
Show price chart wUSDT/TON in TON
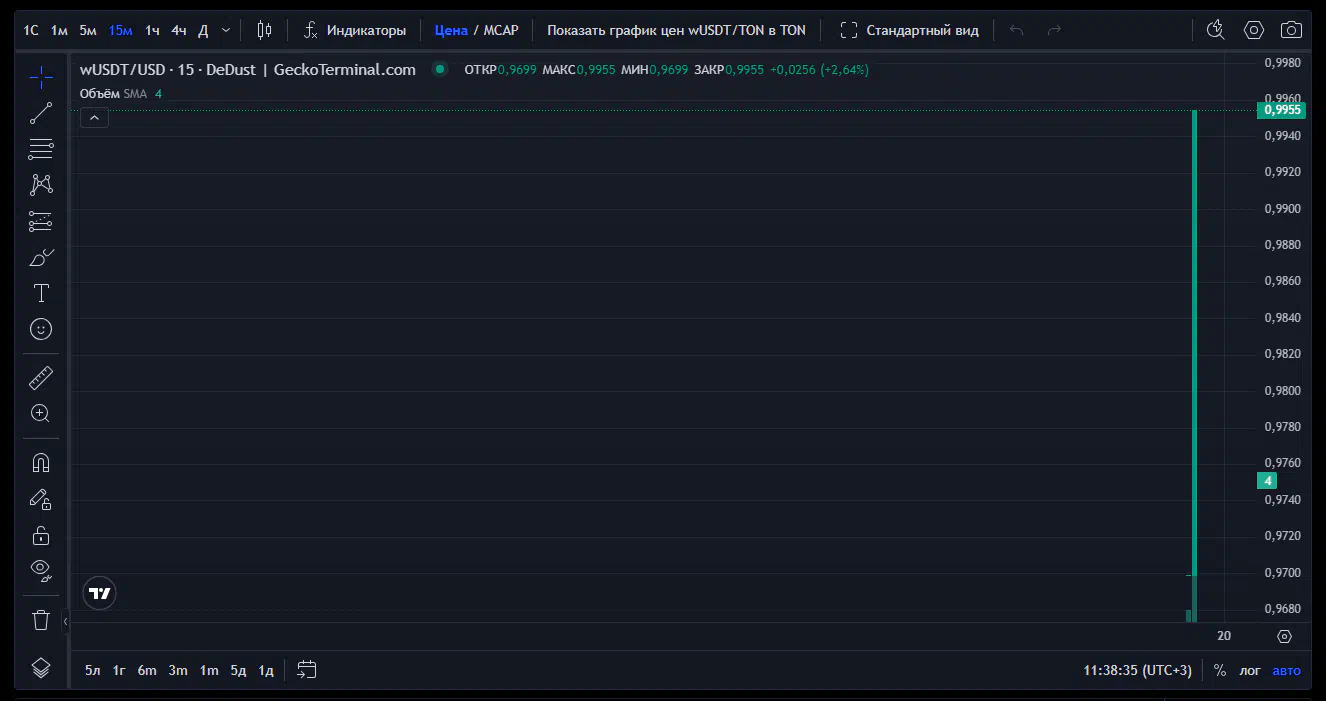(676, 30)
